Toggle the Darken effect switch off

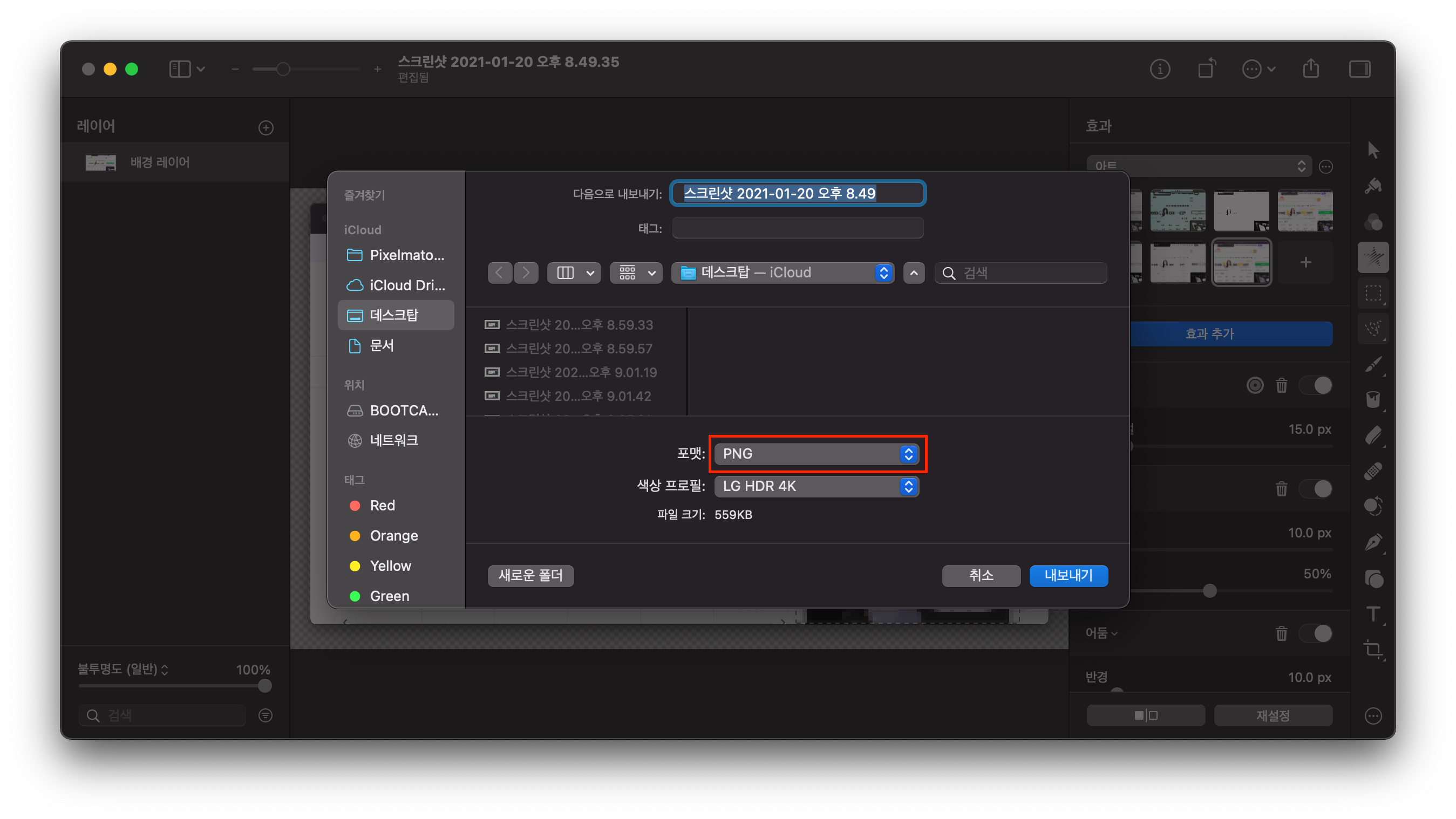point(1316,633)
